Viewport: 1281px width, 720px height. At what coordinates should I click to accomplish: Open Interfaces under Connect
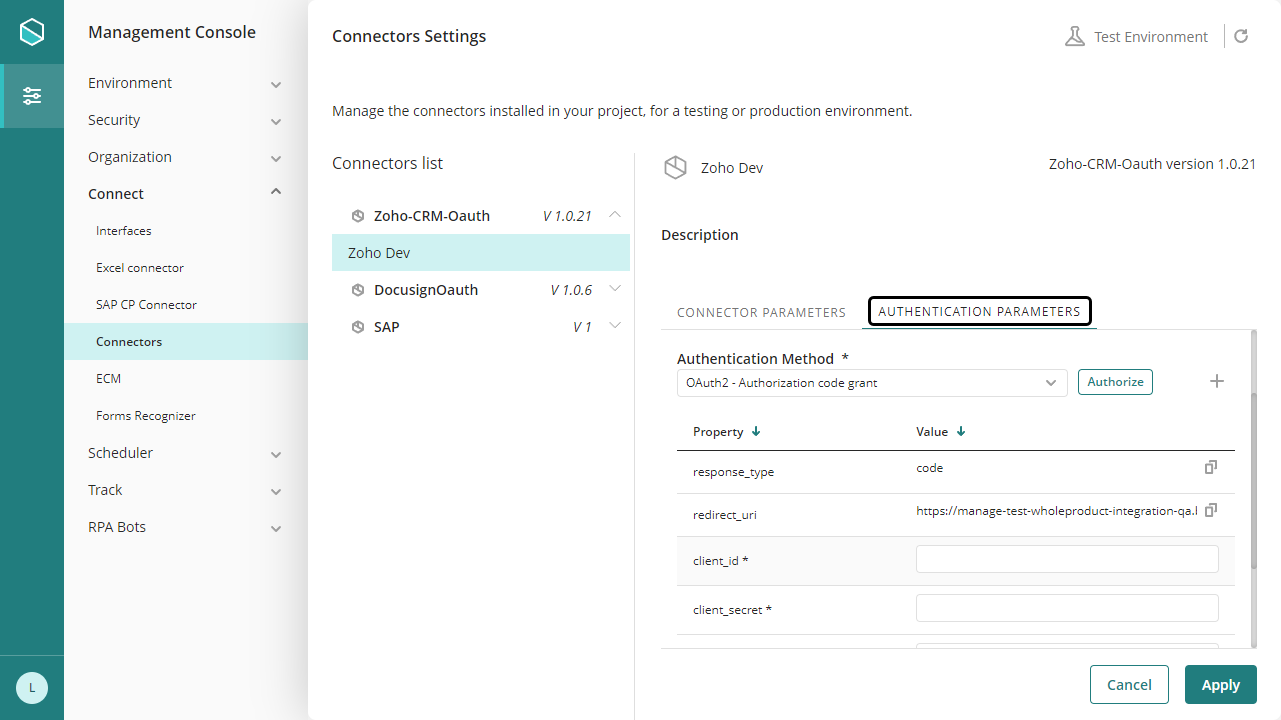click(x=124, y=231)
